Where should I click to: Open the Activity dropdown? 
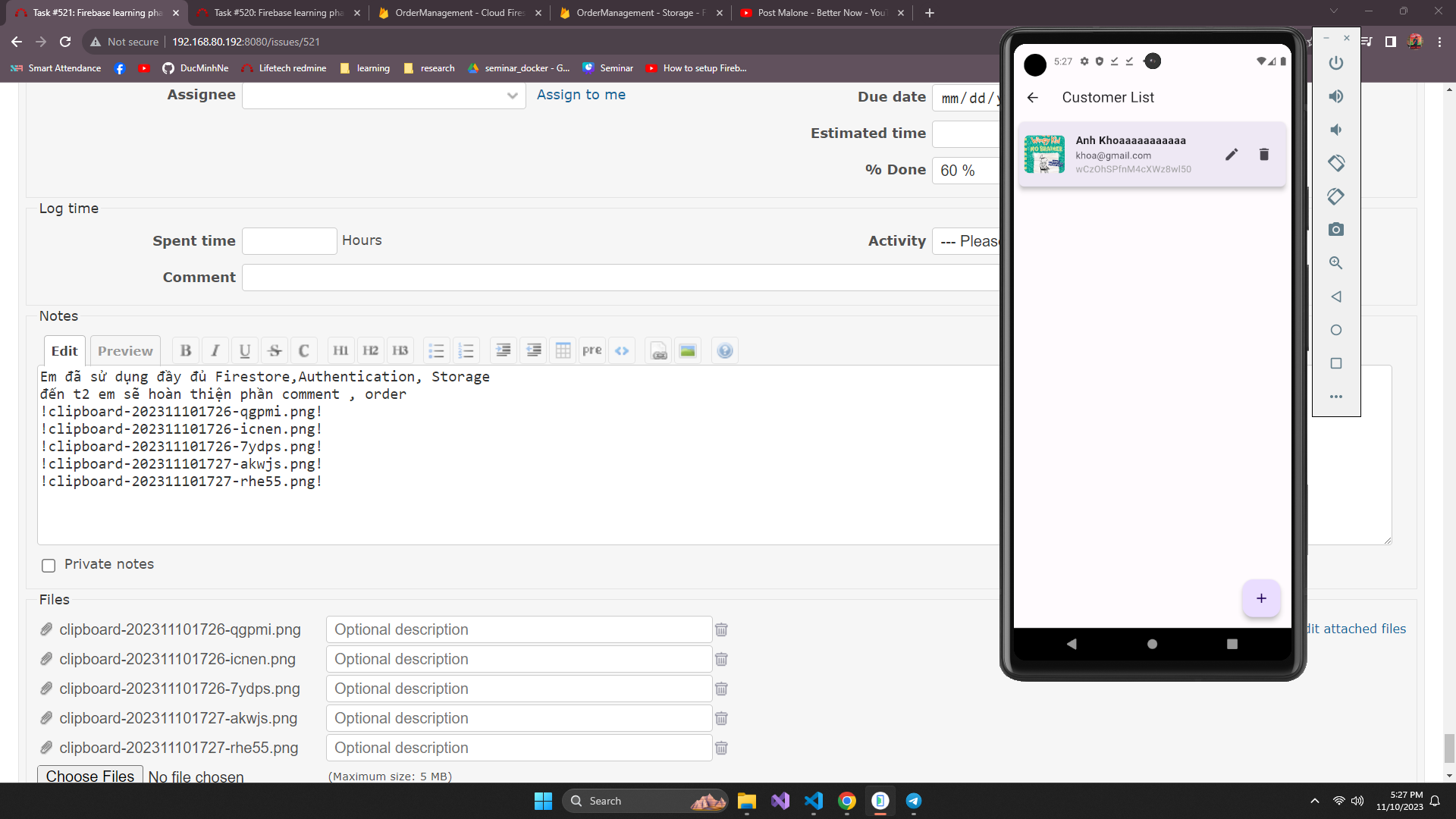[x=968, y=241]
